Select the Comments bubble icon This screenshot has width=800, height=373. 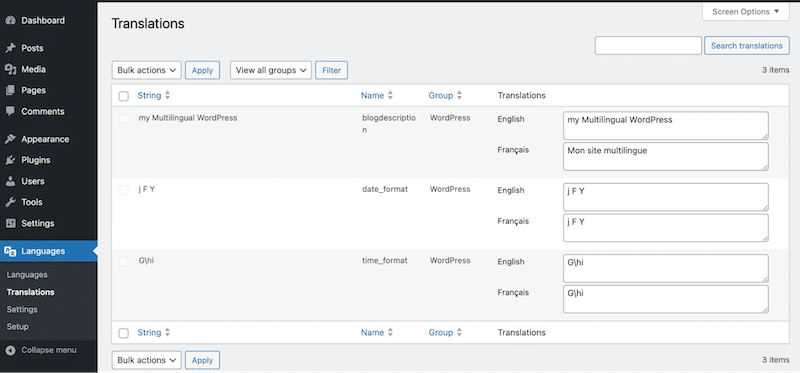10,111
